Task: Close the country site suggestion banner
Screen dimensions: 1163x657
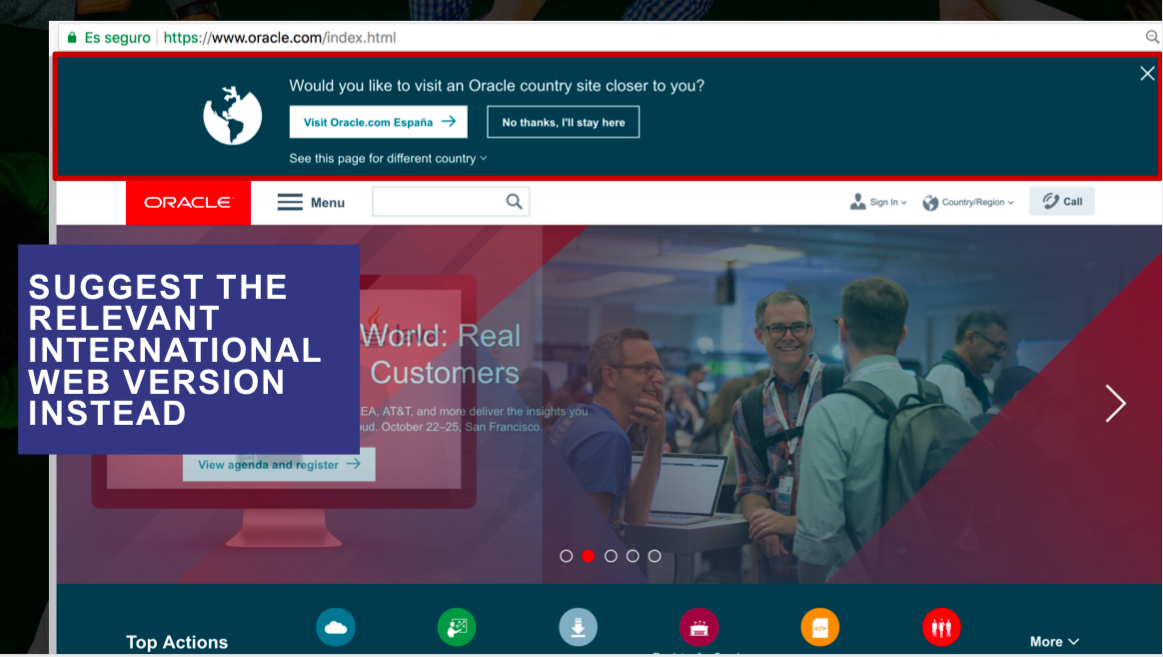Action: (1147, 73)
